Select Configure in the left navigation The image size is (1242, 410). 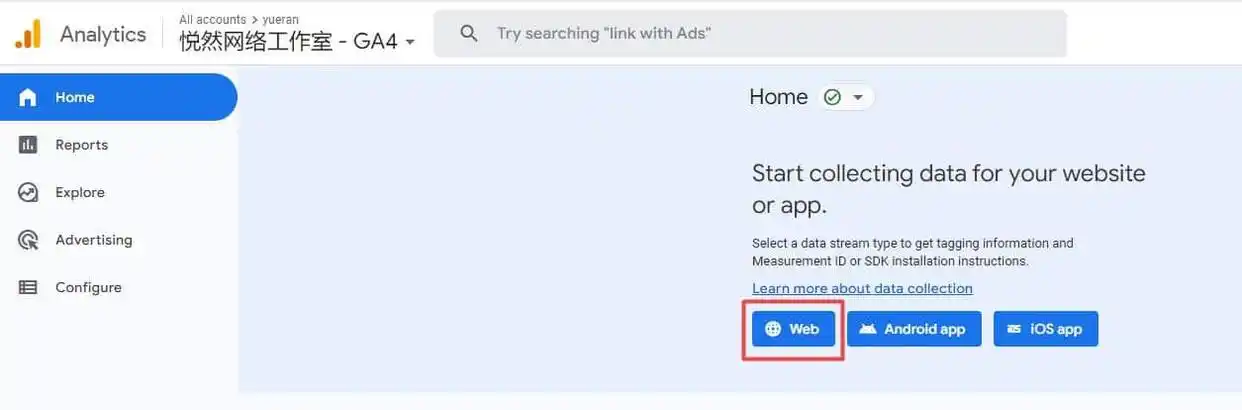[x=88, y=287]
